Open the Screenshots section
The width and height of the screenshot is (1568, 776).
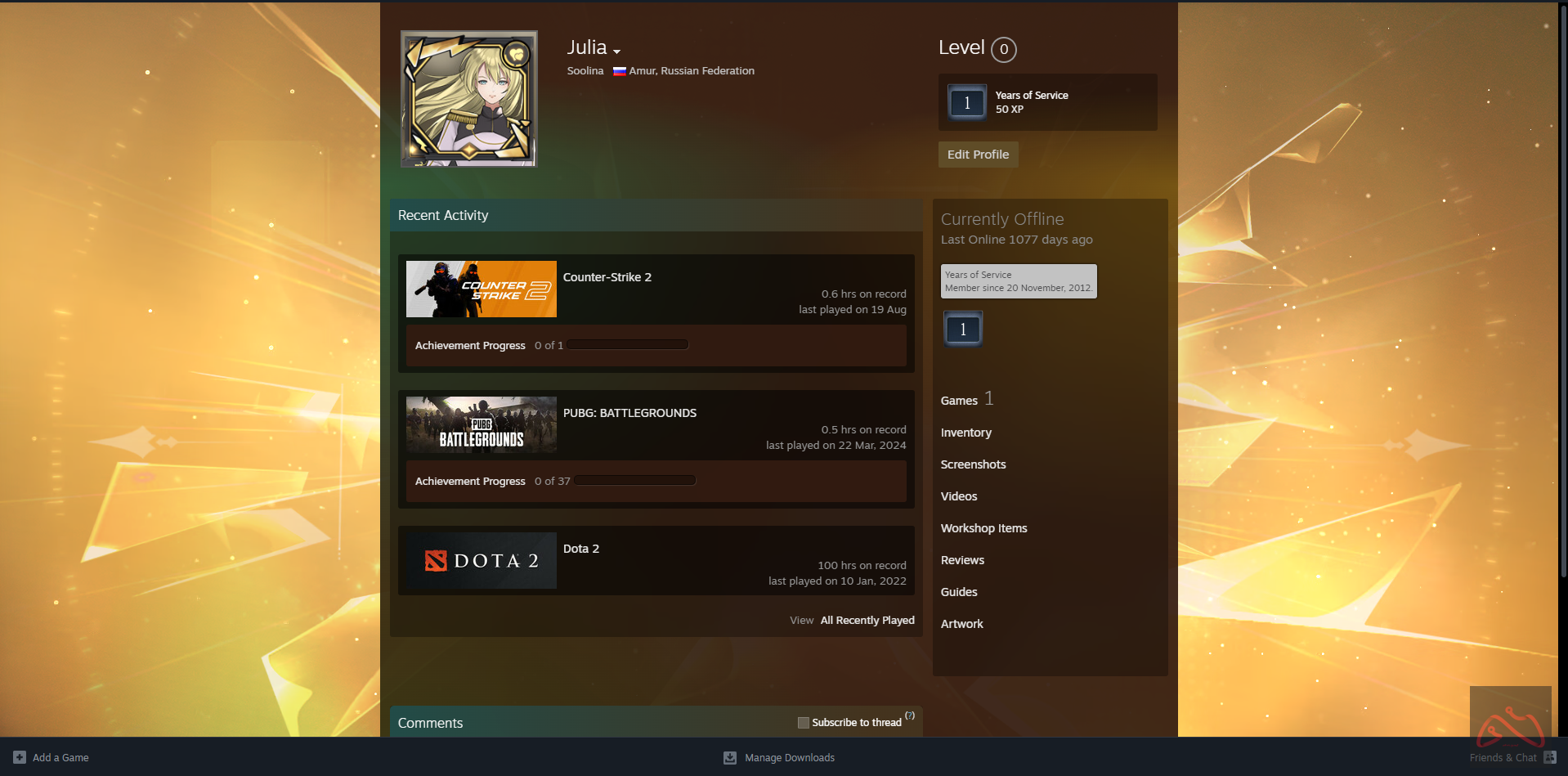tap(973, 464)
